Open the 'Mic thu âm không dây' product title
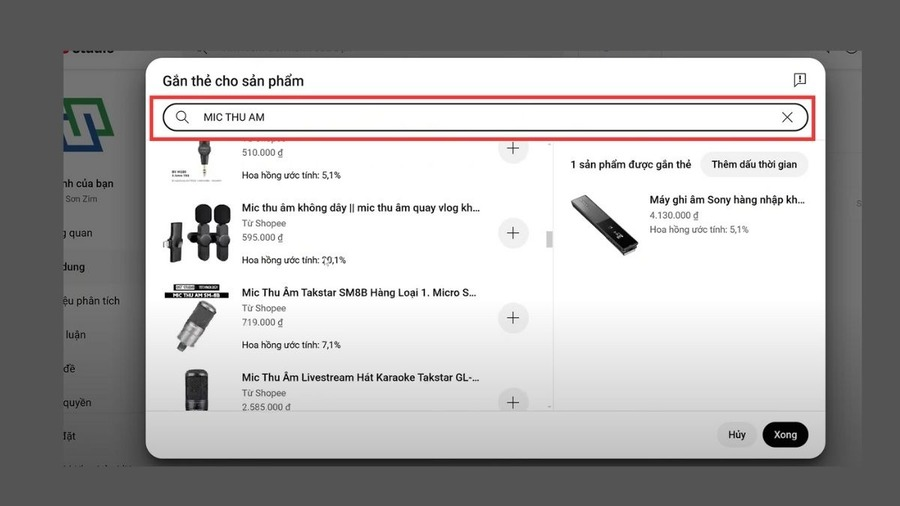Image resolution: width=900 pixels, height=506 pixels. click(x=360, y=208)
